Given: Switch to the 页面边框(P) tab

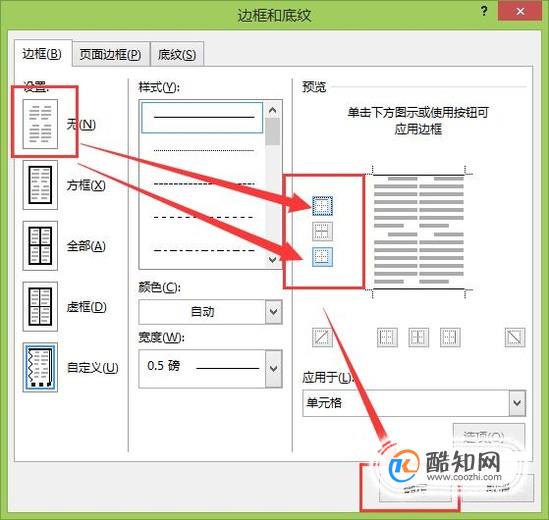Looking at the screenshot, I should tap(111, 54).
